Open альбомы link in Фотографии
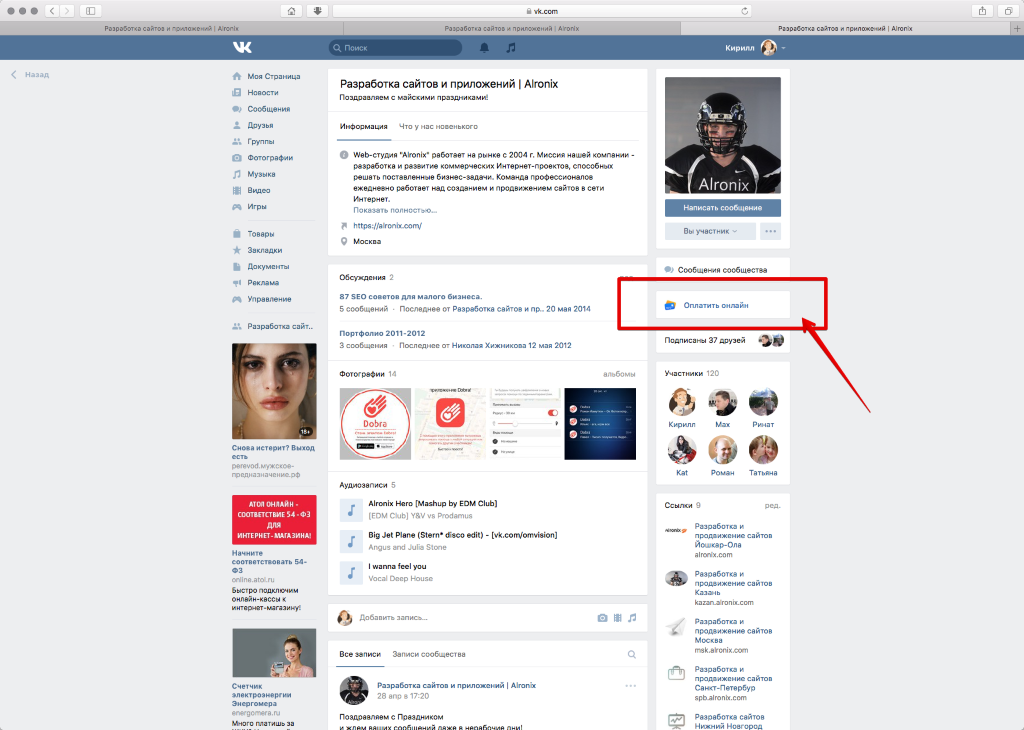This screenshot has height=730, width=1024. (619, 374)
